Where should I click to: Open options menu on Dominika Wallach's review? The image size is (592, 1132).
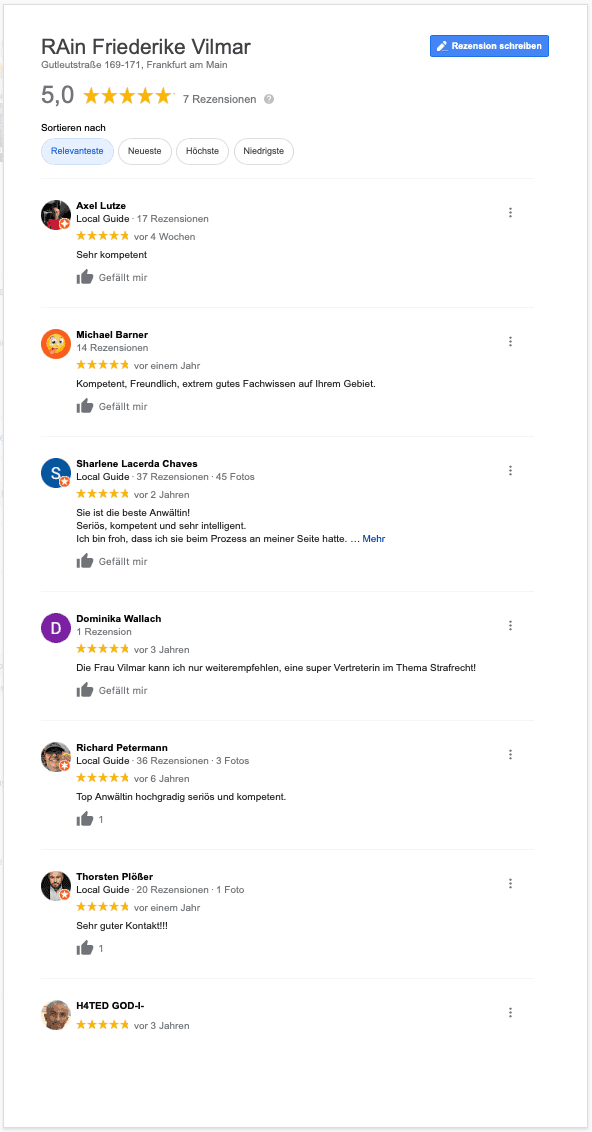point(510,625)
